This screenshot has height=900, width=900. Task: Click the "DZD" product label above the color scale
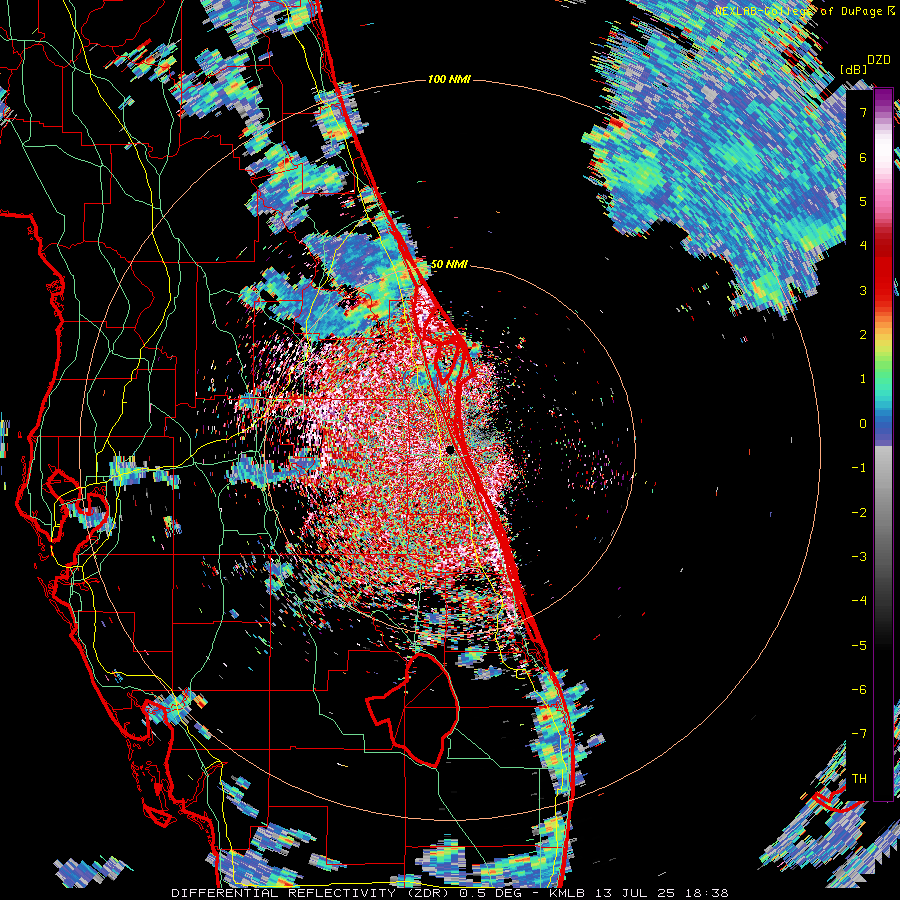878,60
